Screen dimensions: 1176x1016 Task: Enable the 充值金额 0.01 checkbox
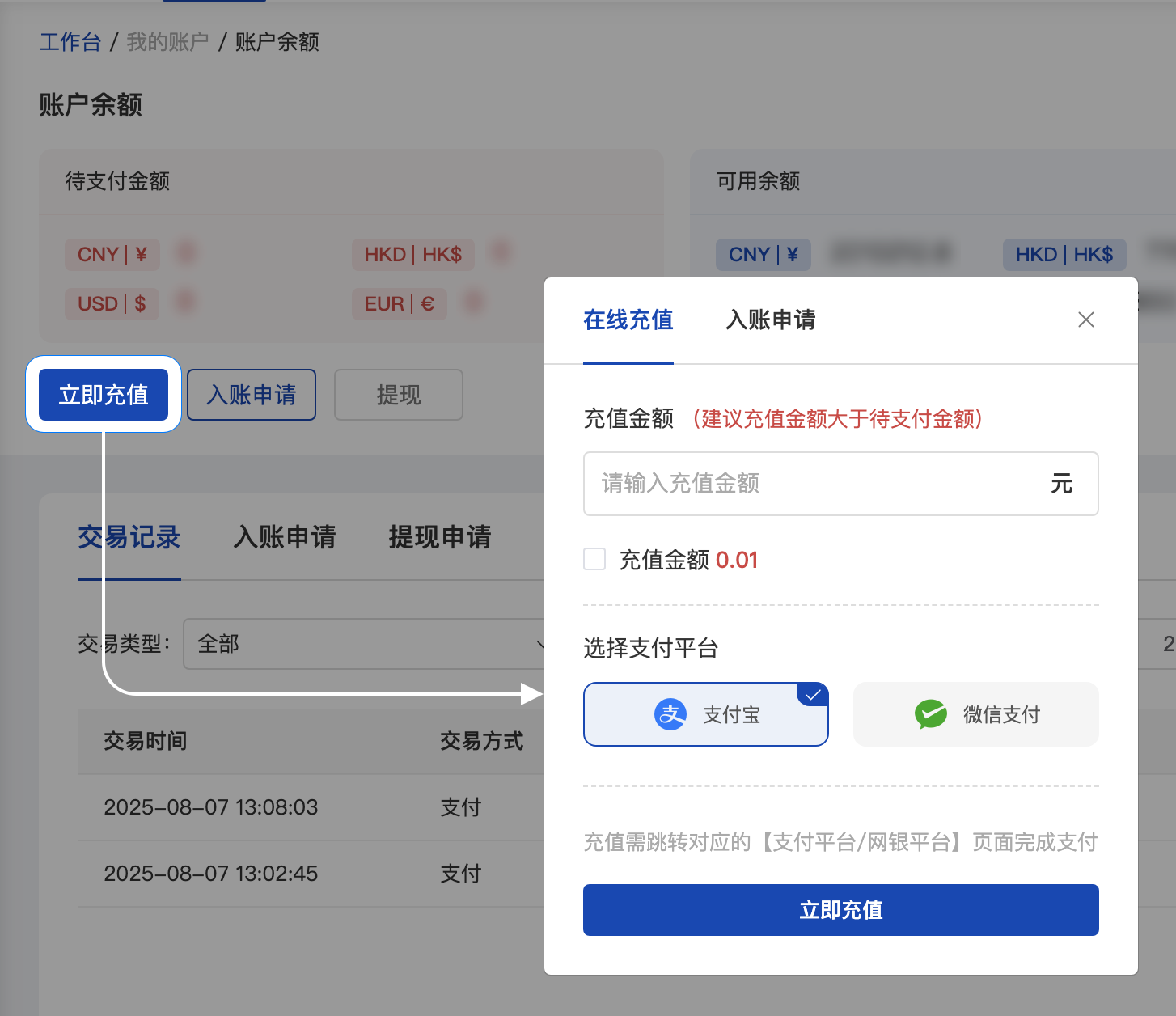tap(594, 559)
